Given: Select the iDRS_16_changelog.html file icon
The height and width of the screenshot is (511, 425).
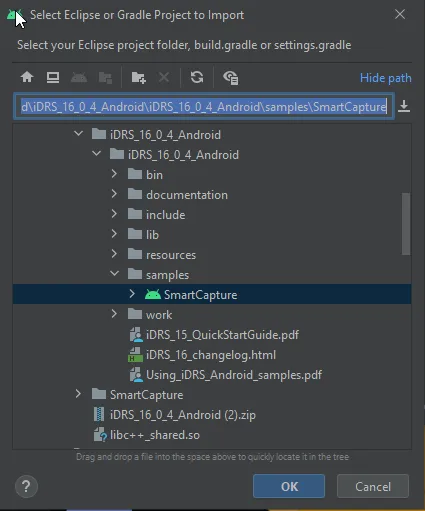Looking at the screenshot, I should (x=135, y=355).
